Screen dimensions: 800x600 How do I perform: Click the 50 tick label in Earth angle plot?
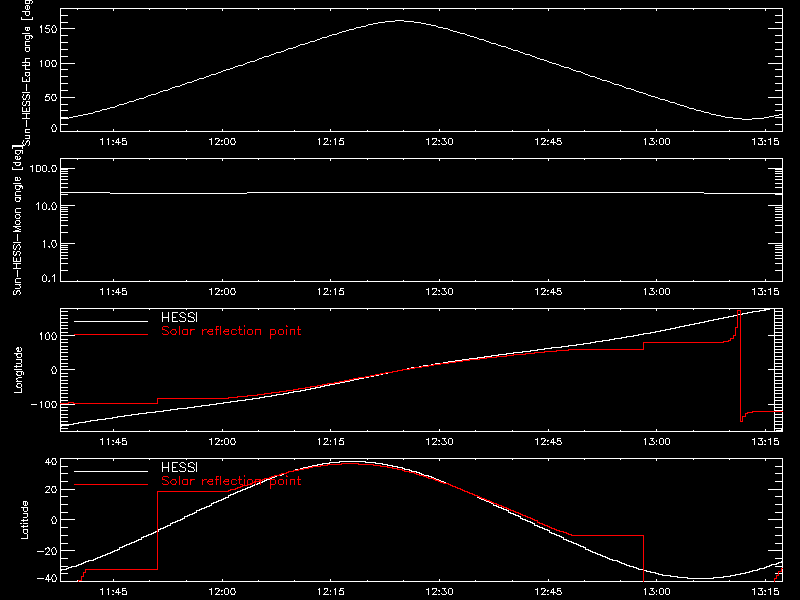pyautogui.click(x=52, y=97)
